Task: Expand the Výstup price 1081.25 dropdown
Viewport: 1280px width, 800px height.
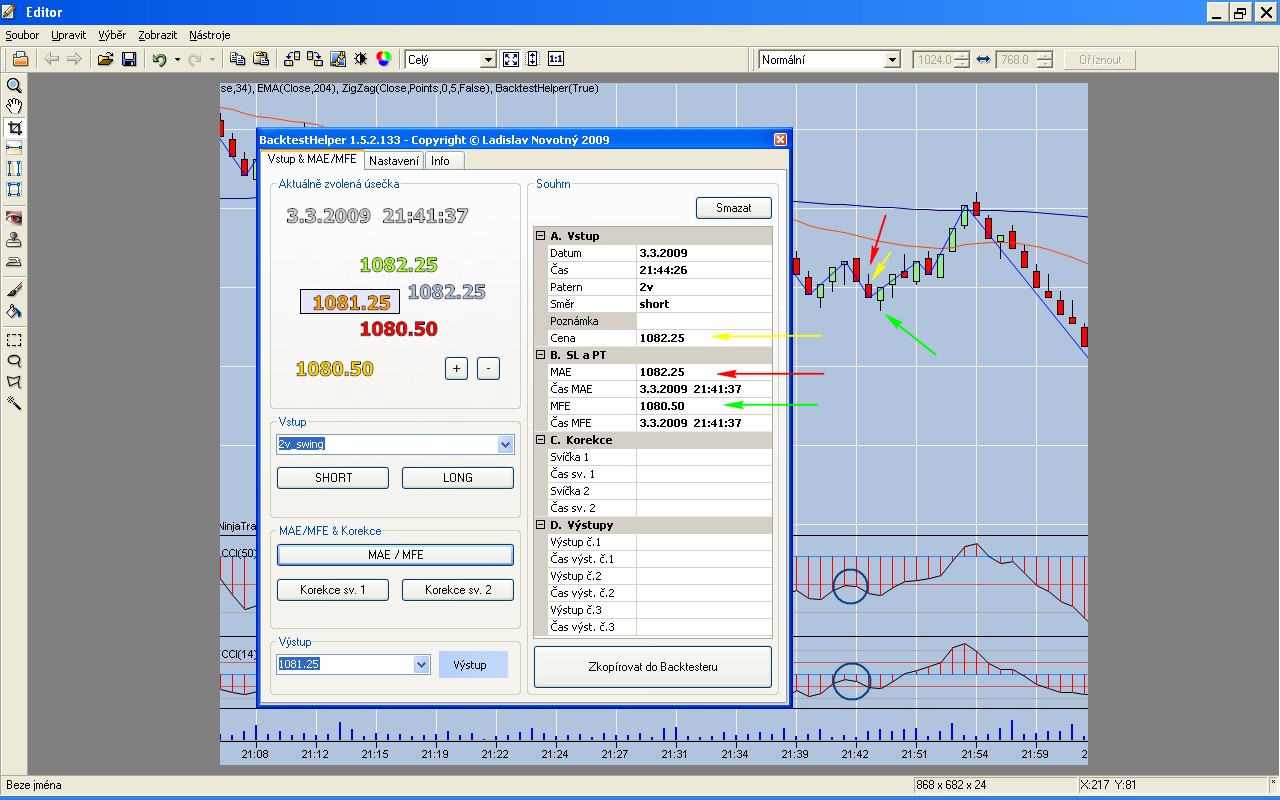Action: pos(420,665)
